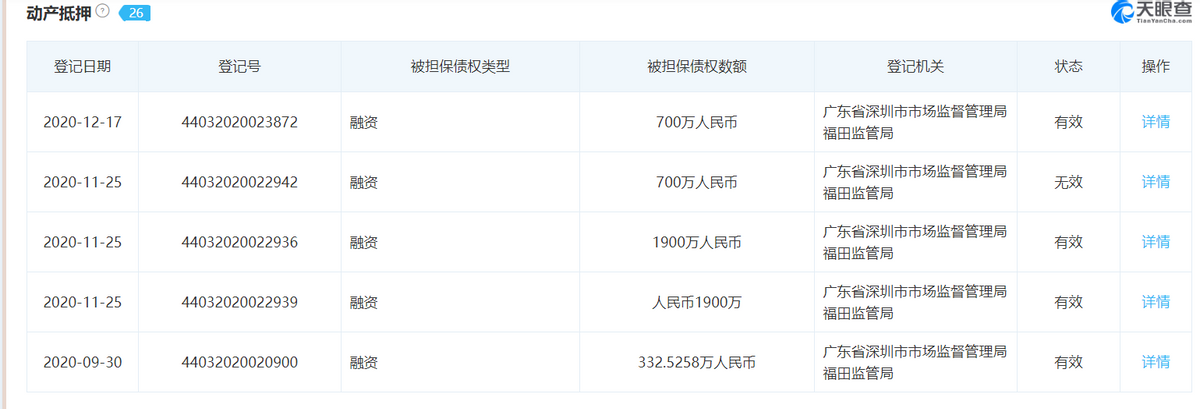Select the date 2020-12-17

(82, 122)
